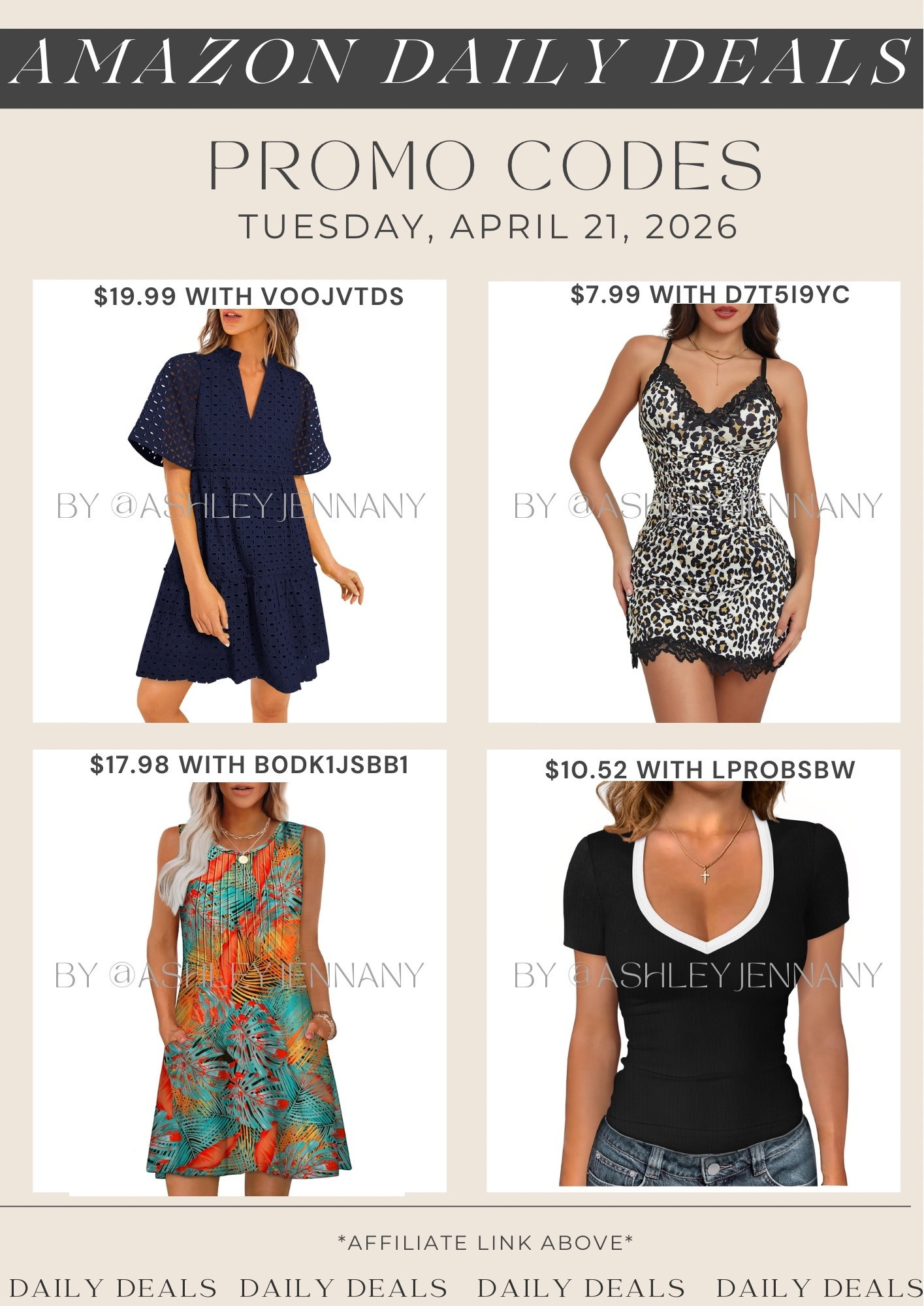Click the last Daily Deals footer text
The height and width of the screenshot is (1306, 924).
click(820, 1288)
